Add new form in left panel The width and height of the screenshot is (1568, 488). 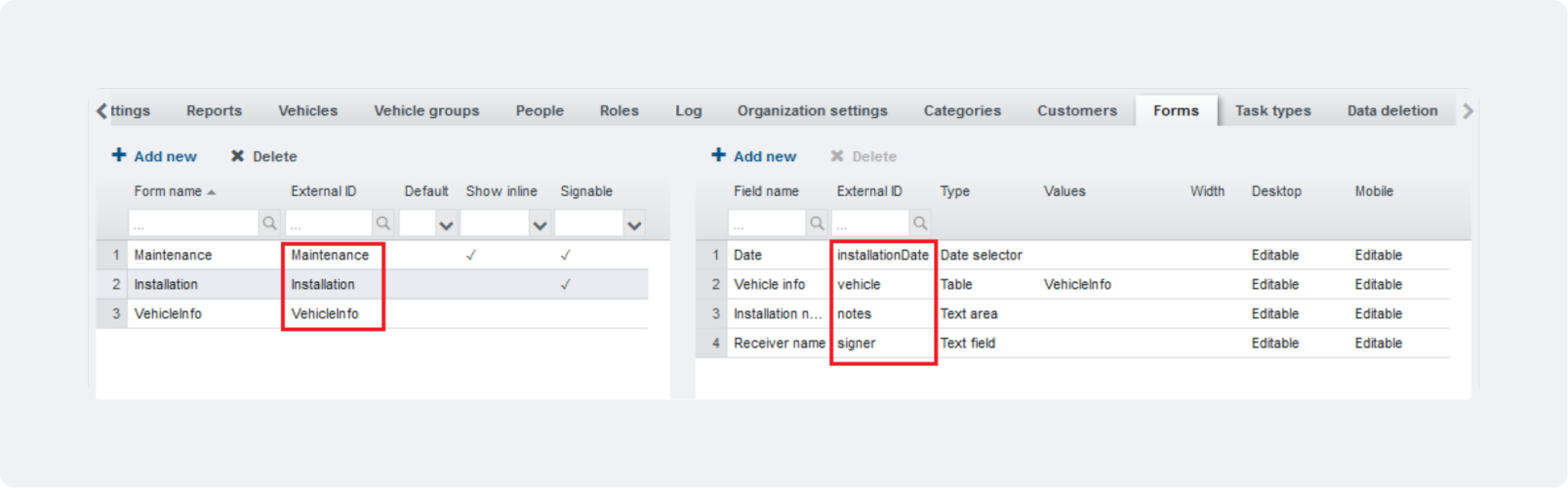click(154, 156)
